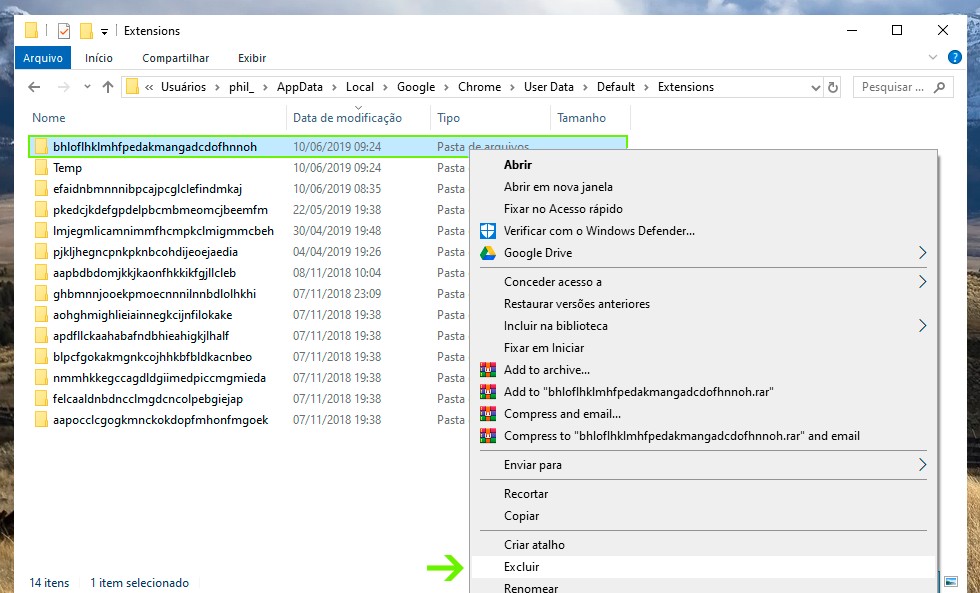Expand the ribbon with the chevron near Help
Viewport: 980px width, 593px height.
[935, 58]
